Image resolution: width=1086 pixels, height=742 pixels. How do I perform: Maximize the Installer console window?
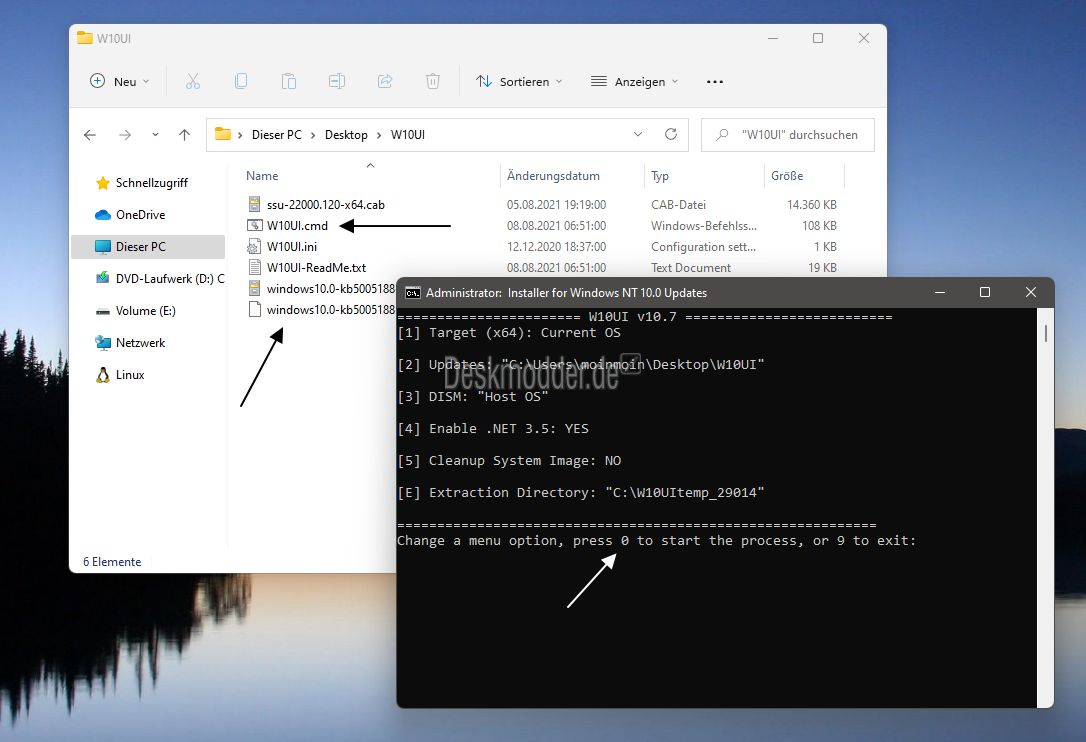pos(985,292)
